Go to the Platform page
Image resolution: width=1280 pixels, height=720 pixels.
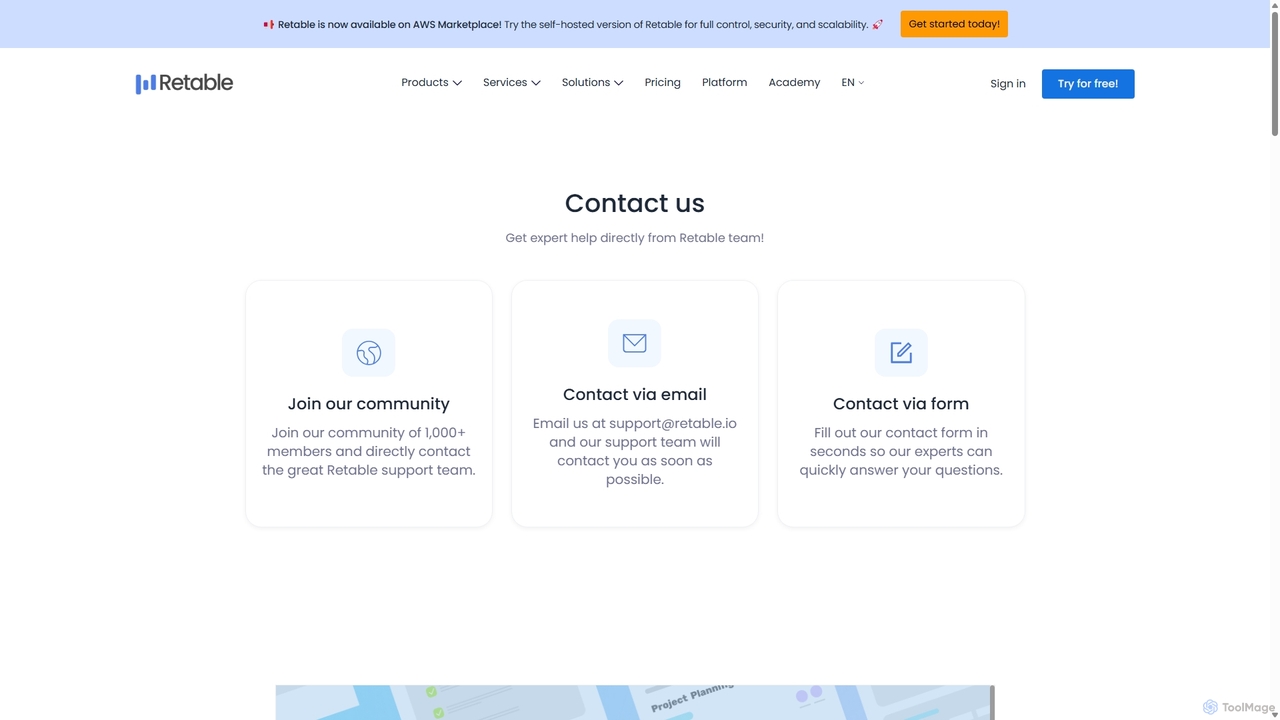coord(724,83)
